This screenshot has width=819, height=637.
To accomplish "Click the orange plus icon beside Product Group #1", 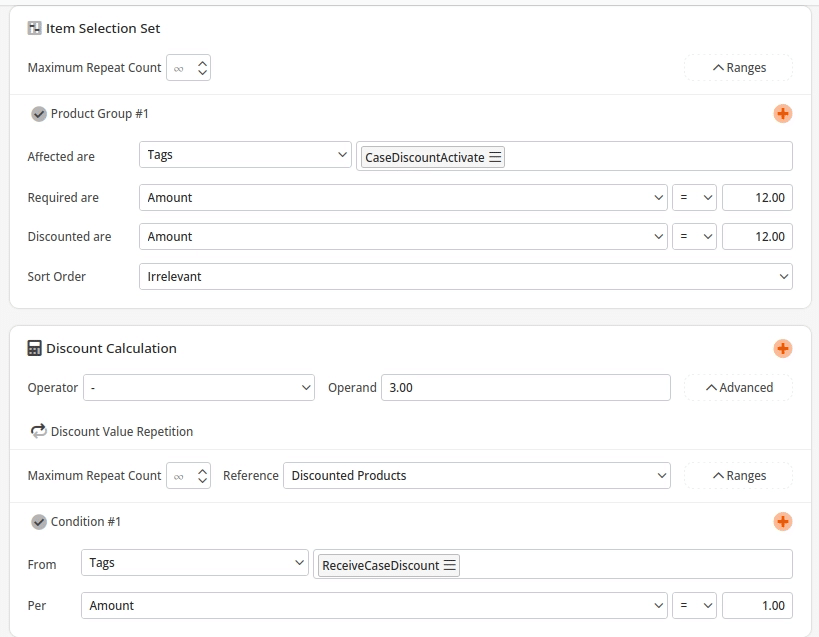I will [782, 114].
